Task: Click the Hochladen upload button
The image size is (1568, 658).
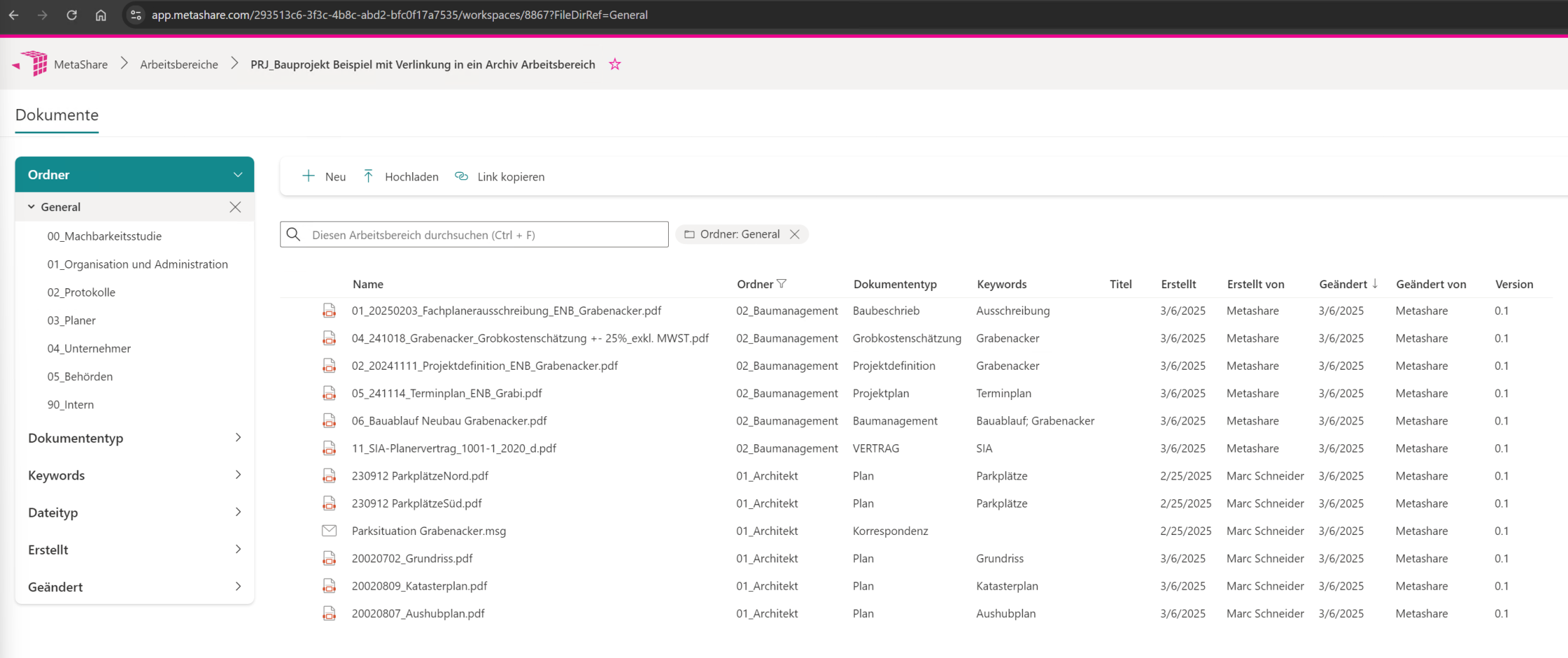Action: pyautogui.click(x=401, y=176)
